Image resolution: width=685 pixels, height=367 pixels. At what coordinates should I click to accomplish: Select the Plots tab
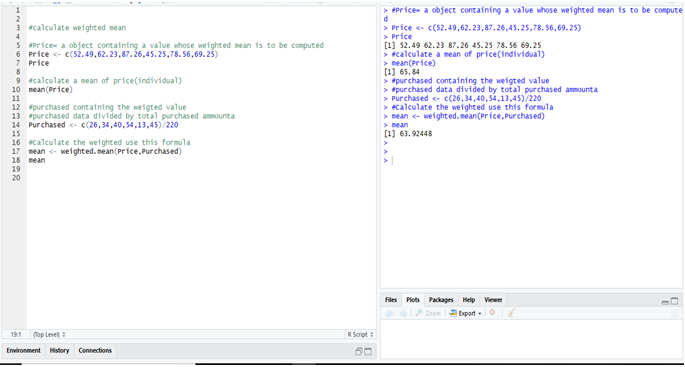click(413, 300)
